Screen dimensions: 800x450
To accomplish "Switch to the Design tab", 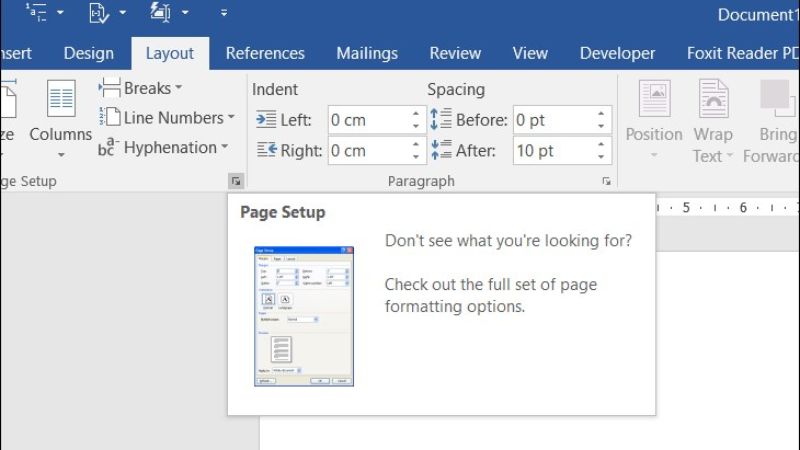I will [x=89, y=53].
